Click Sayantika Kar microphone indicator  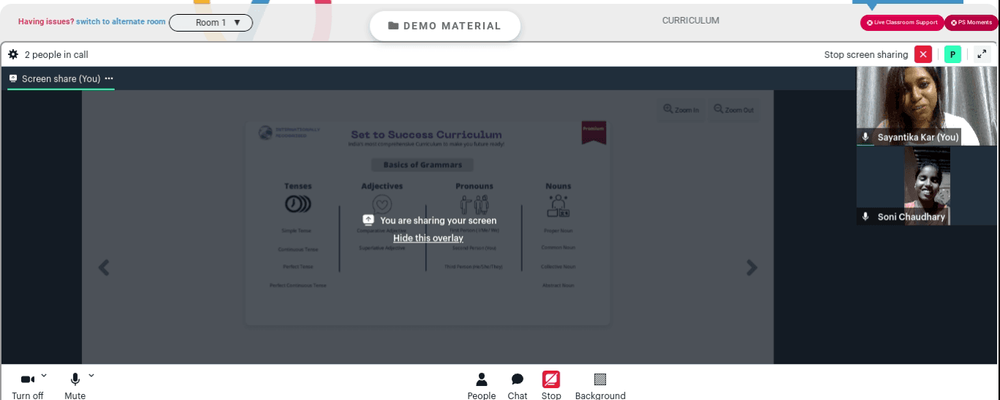[865, 137]
